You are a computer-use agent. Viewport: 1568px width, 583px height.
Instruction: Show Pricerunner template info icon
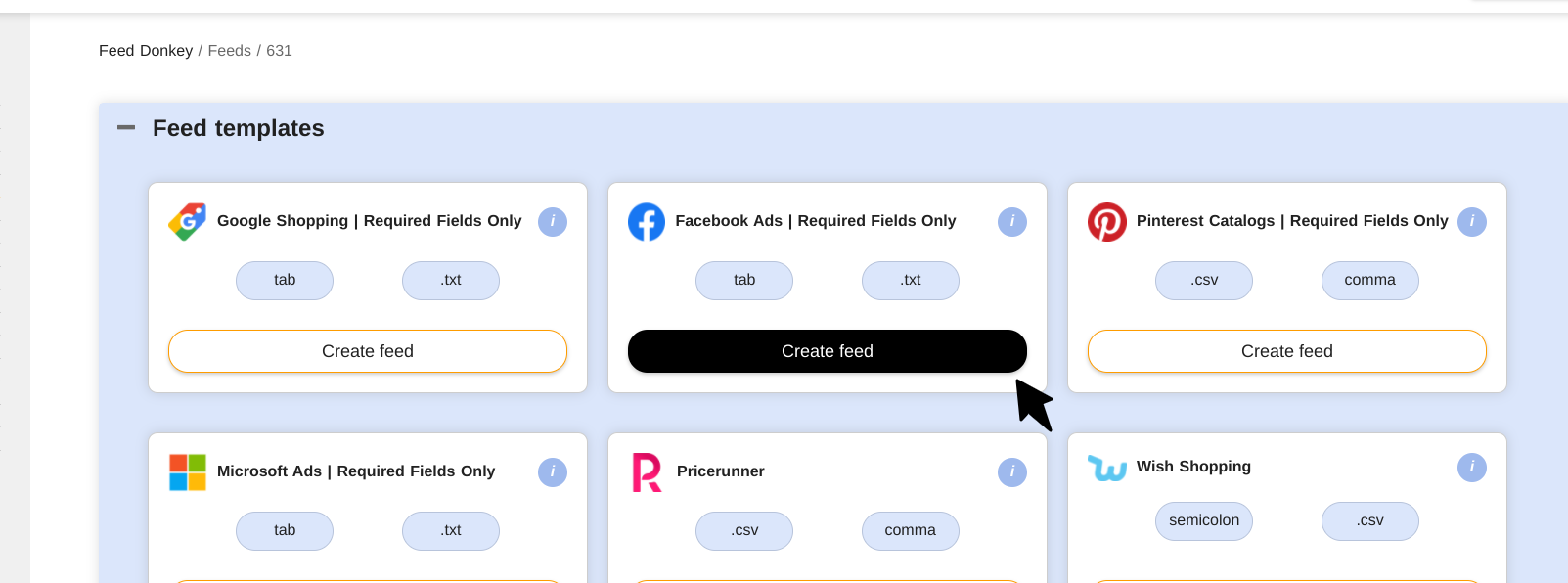coord(1012,472)
